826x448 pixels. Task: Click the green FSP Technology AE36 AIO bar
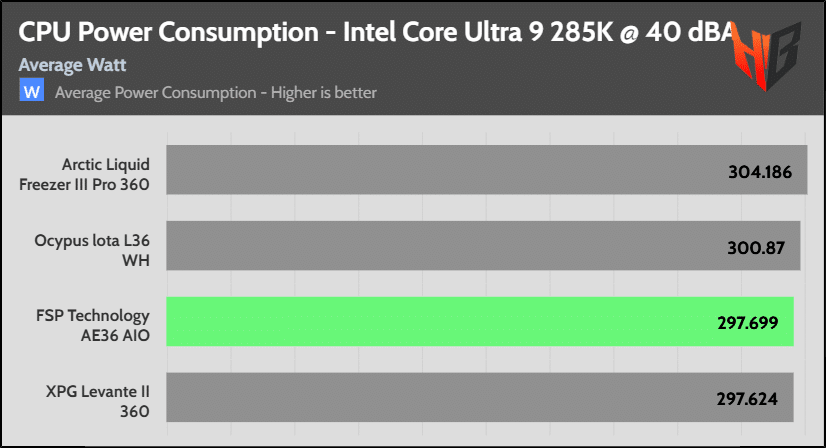point(480,322)
